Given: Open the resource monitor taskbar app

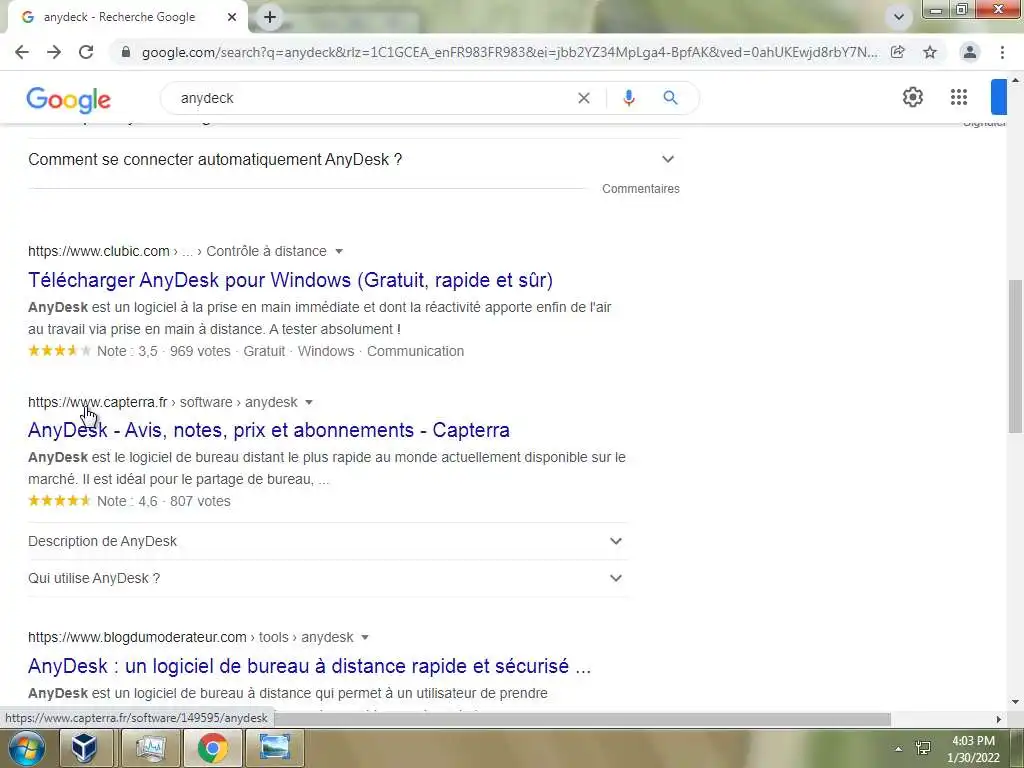Looking at the screenshot, I should point(151,748).
